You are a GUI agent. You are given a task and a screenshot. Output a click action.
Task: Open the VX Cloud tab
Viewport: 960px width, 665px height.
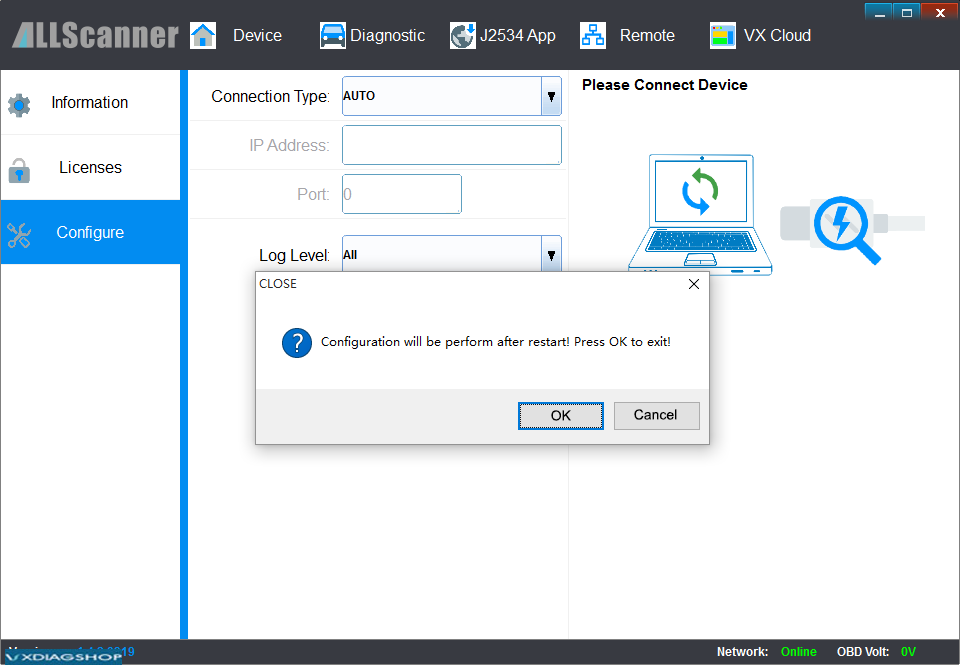click(x=778, y=36)
